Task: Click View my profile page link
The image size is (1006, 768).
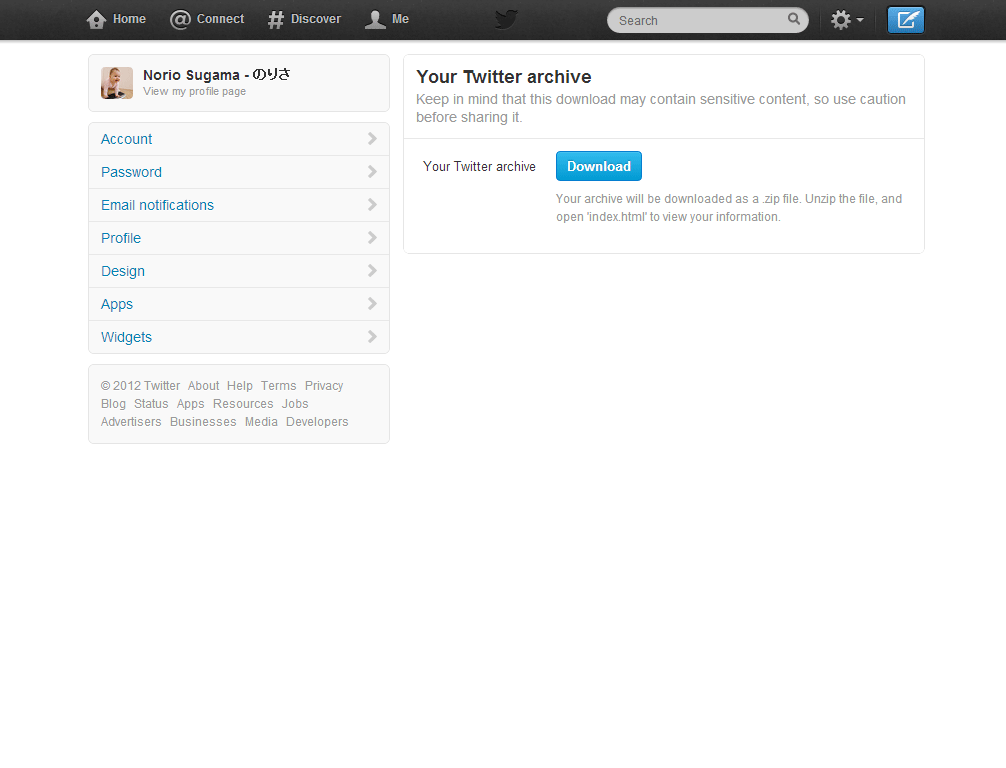Action: (x=194, y=91)
